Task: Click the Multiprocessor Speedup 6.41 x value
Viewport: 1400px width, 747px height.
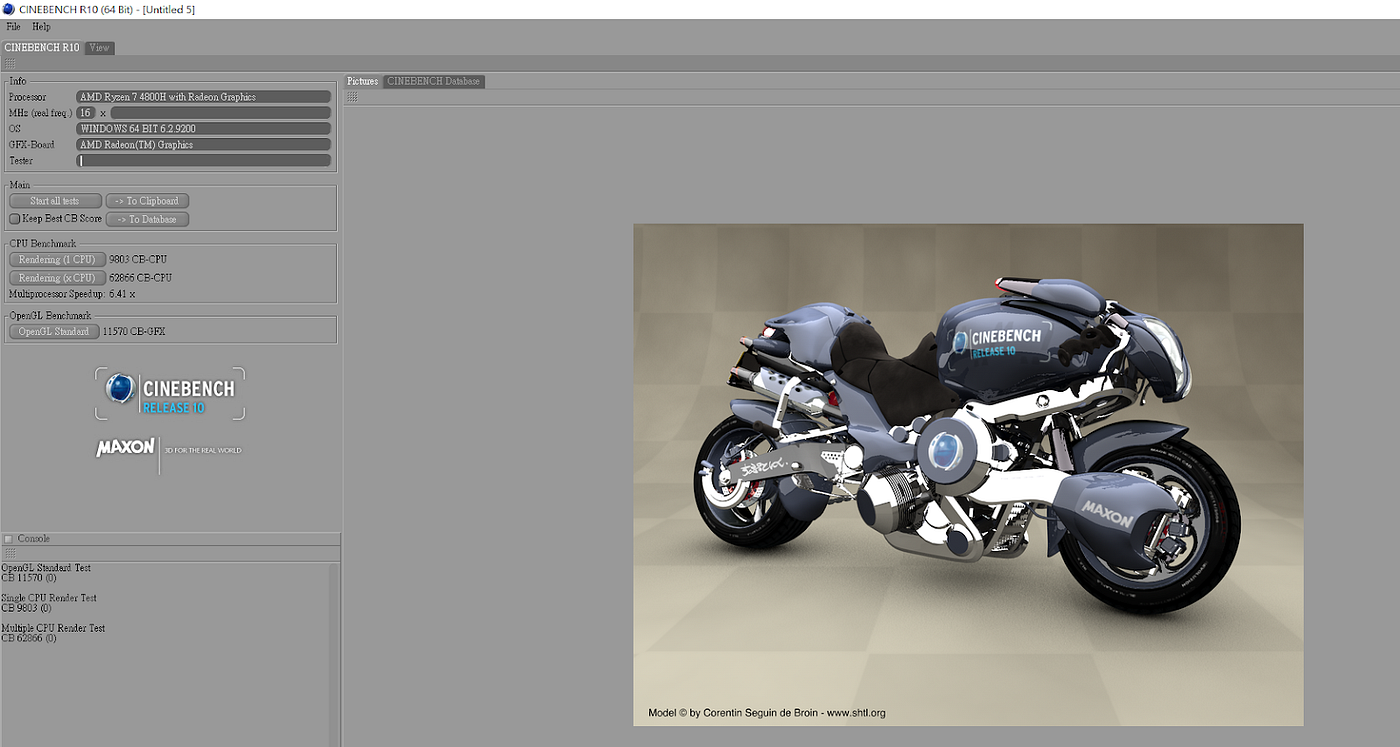Action: (x=122, y=294)
